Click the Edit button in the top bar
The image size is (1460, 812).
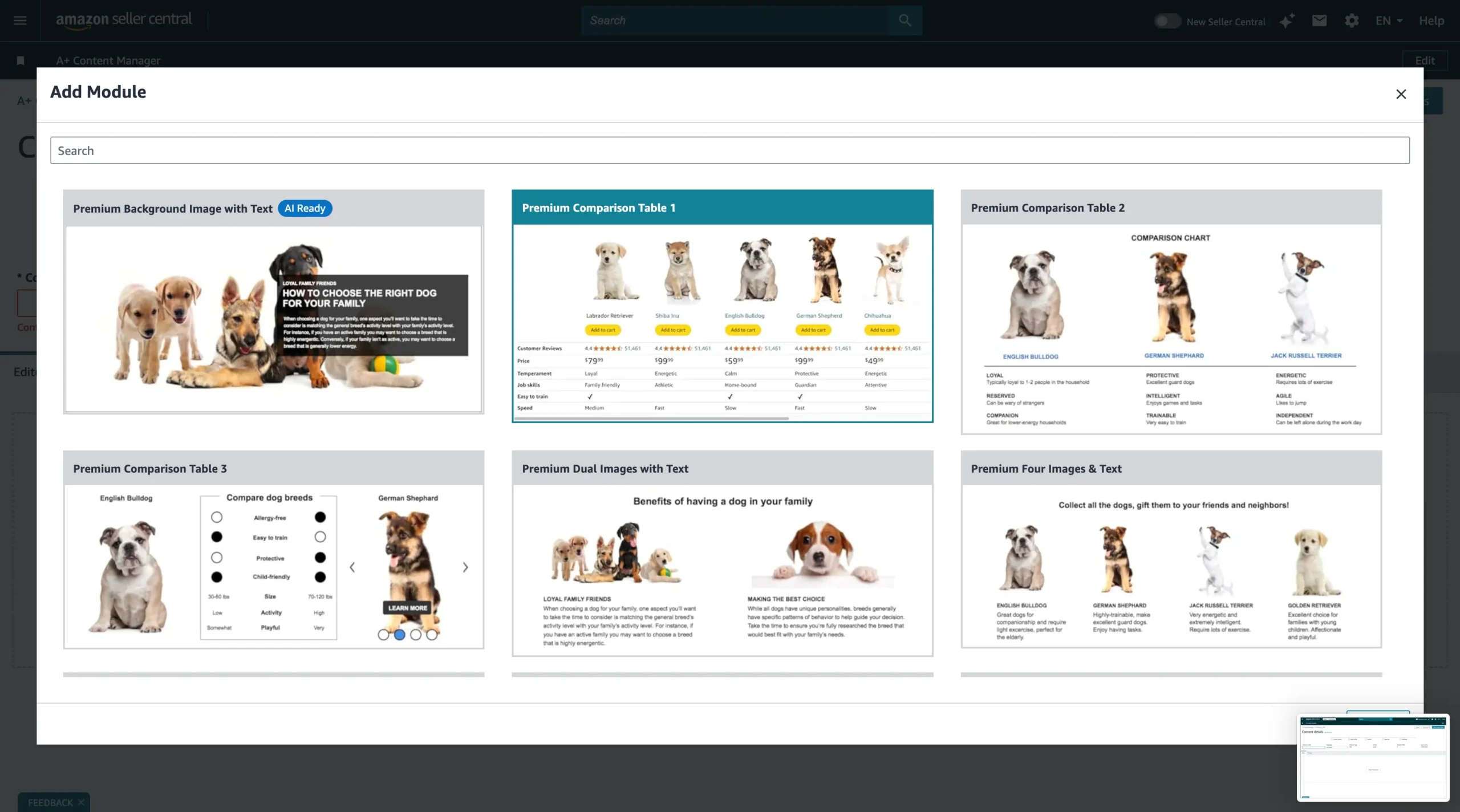point(1424,60)
